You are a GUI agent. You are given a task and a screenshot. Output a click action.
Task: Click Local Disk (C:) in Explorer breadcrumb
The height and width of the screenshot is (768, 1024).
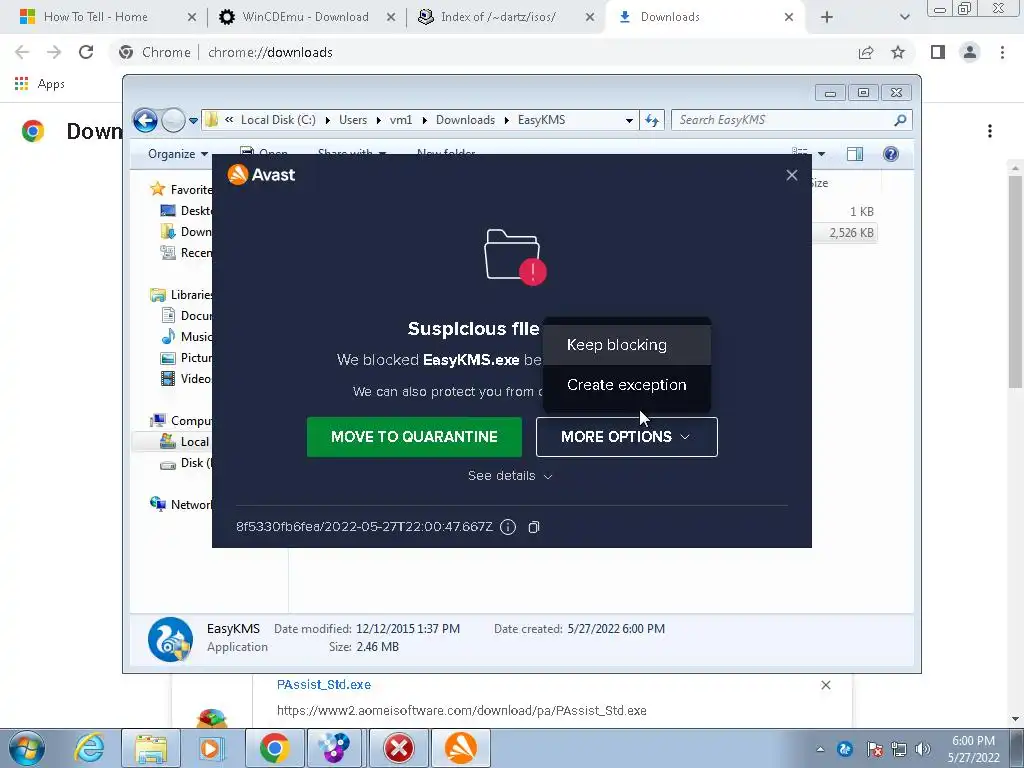(x=278, y=120)
